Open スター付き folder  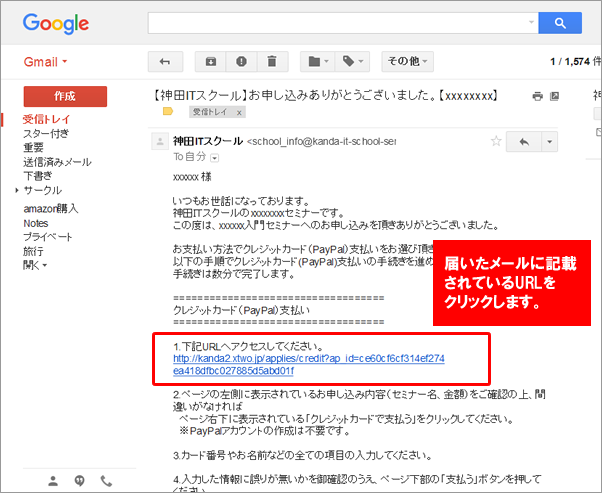pos(46,134)
